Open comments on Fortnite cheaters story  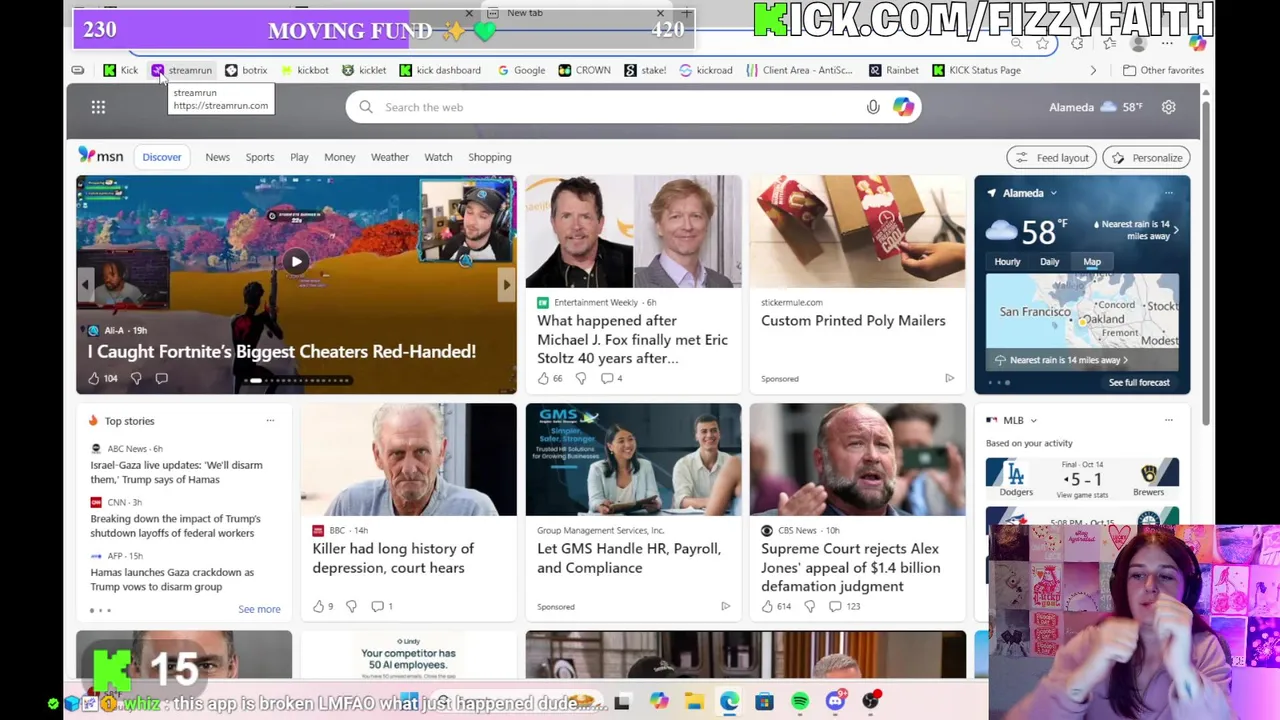coord(161,378)
